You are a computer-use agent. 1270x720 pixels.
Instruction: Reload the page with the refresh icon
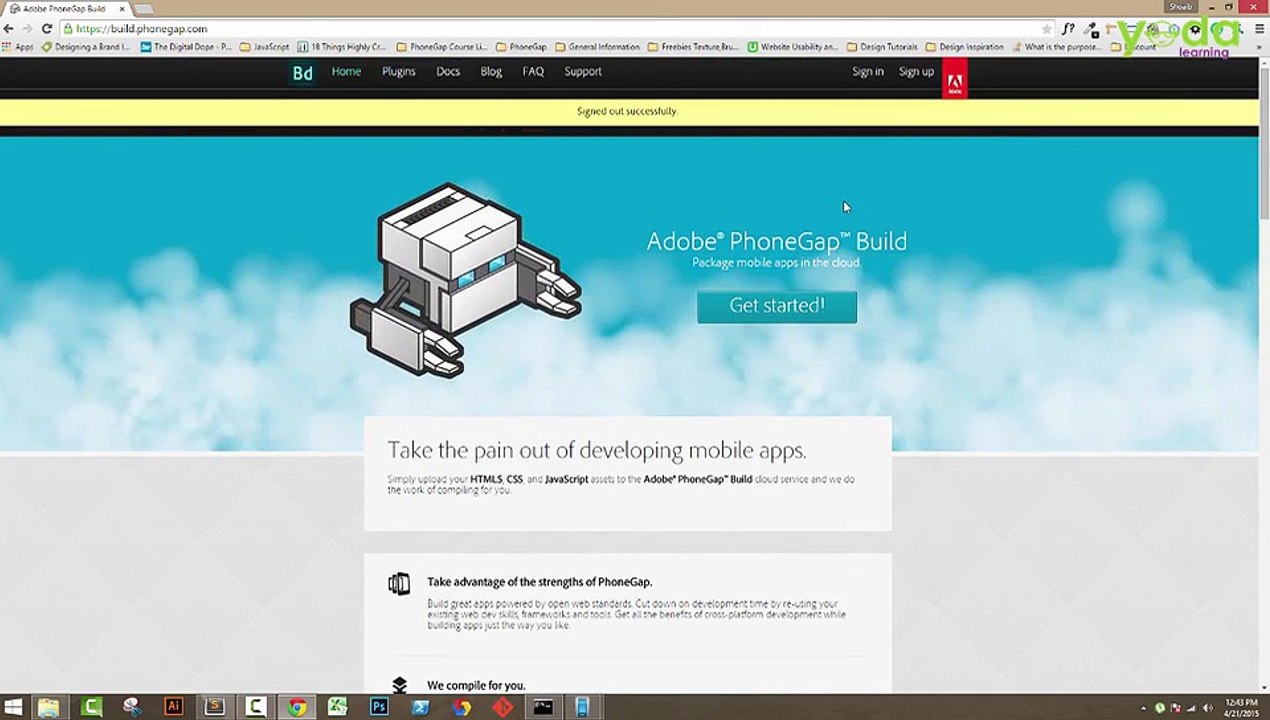point(46,29)
